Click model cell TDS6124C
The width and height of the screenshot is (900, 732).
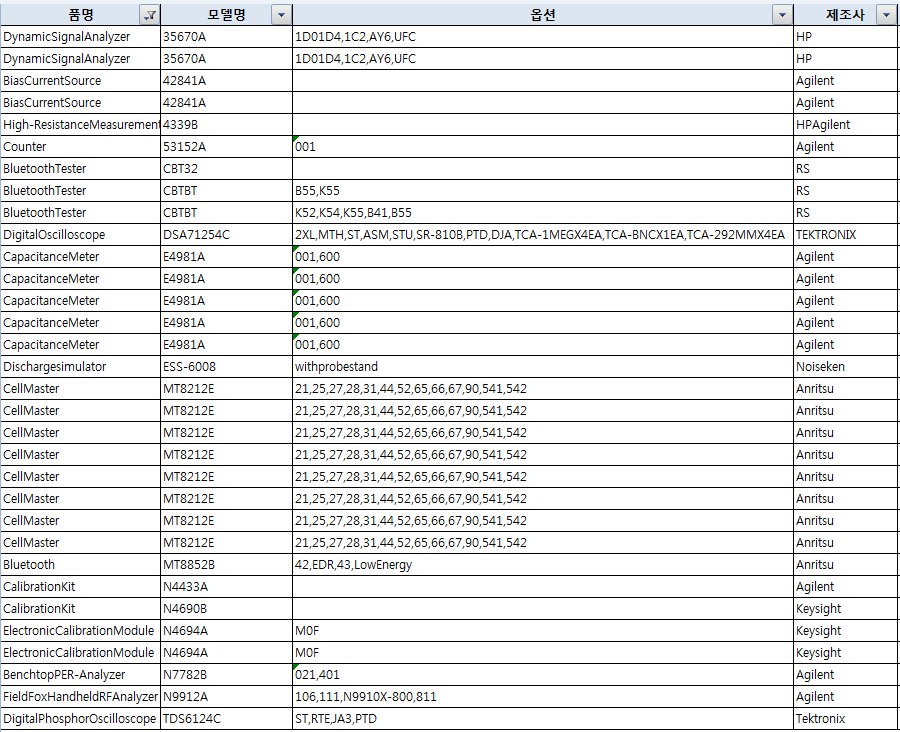[x=225, y=719]
